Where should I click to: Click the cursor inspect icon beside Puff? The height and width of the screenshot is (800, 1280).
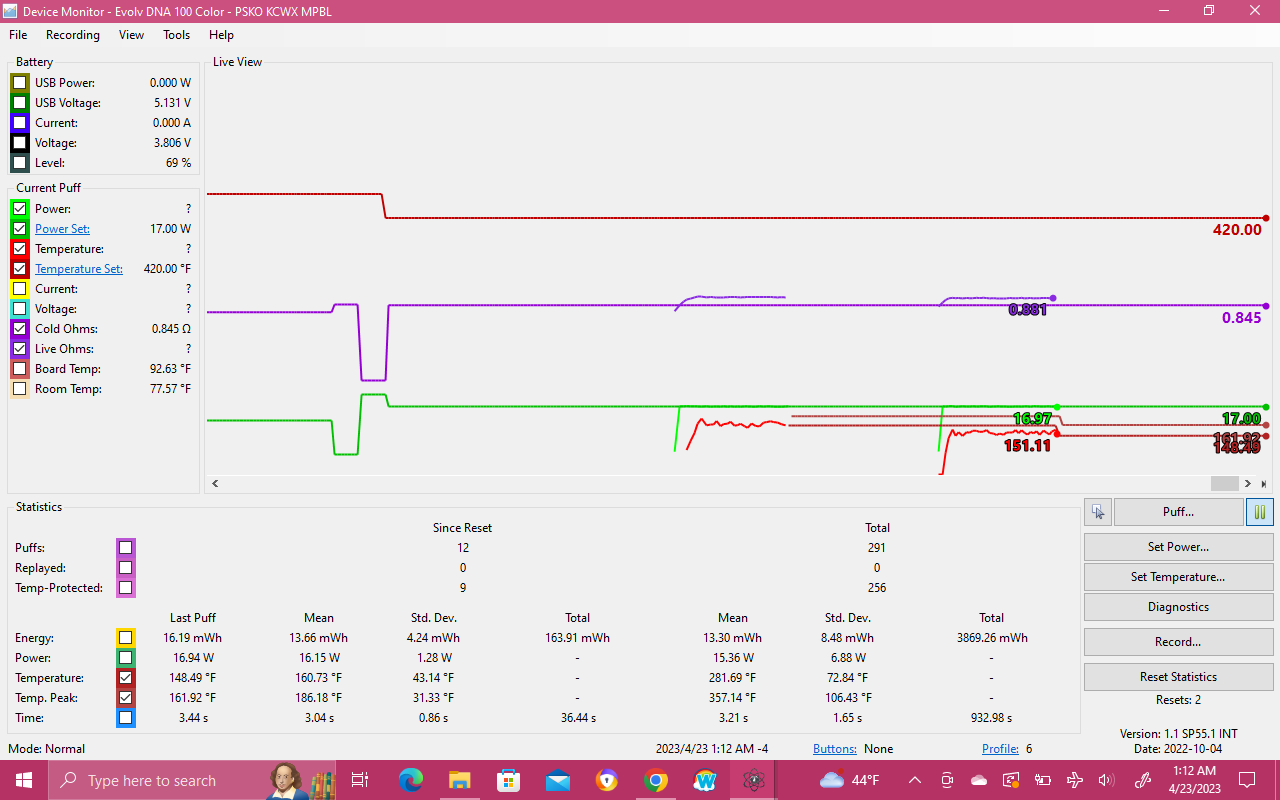pos(1098,512)
